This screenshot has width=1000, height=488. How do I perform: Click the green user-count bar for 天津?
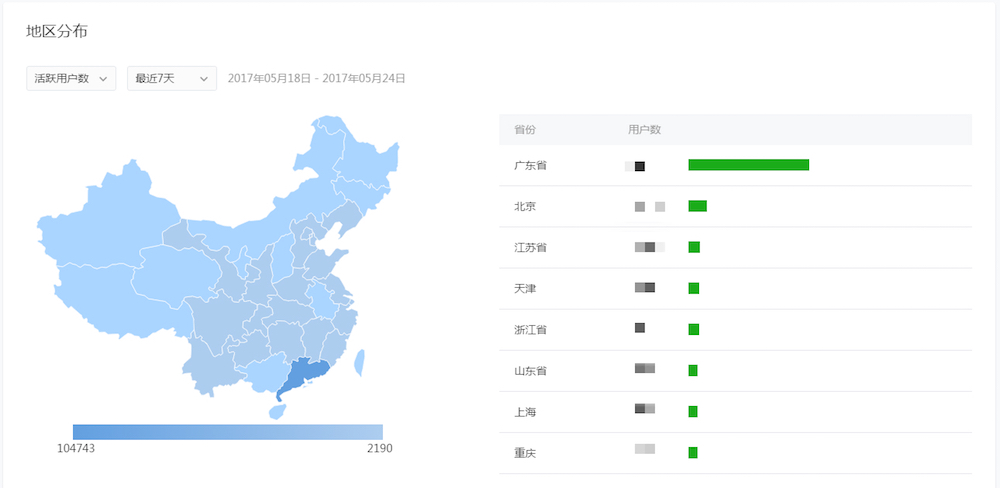point(694,288)
